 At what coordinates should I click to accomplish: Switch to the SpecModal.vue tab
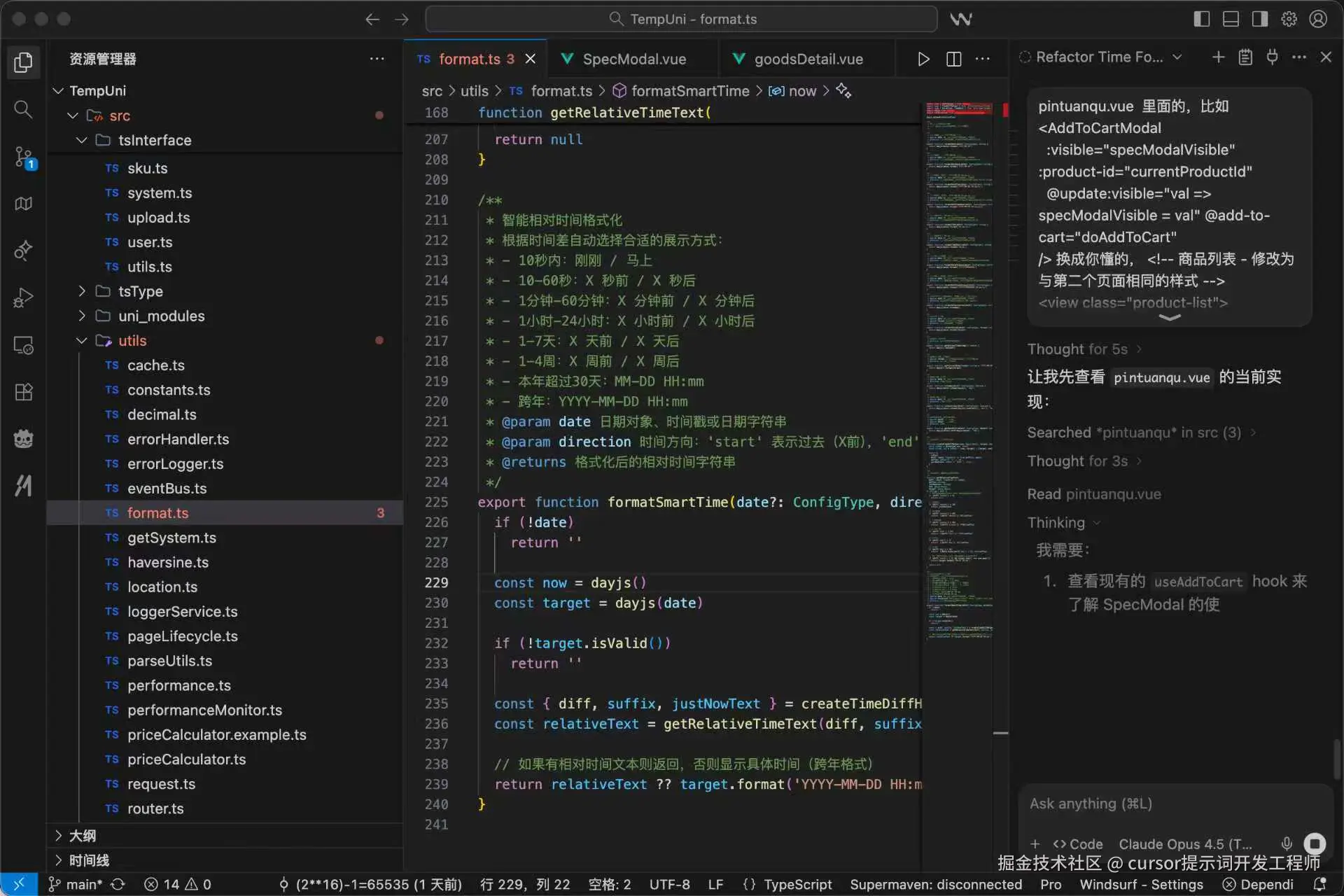(634, 59)
